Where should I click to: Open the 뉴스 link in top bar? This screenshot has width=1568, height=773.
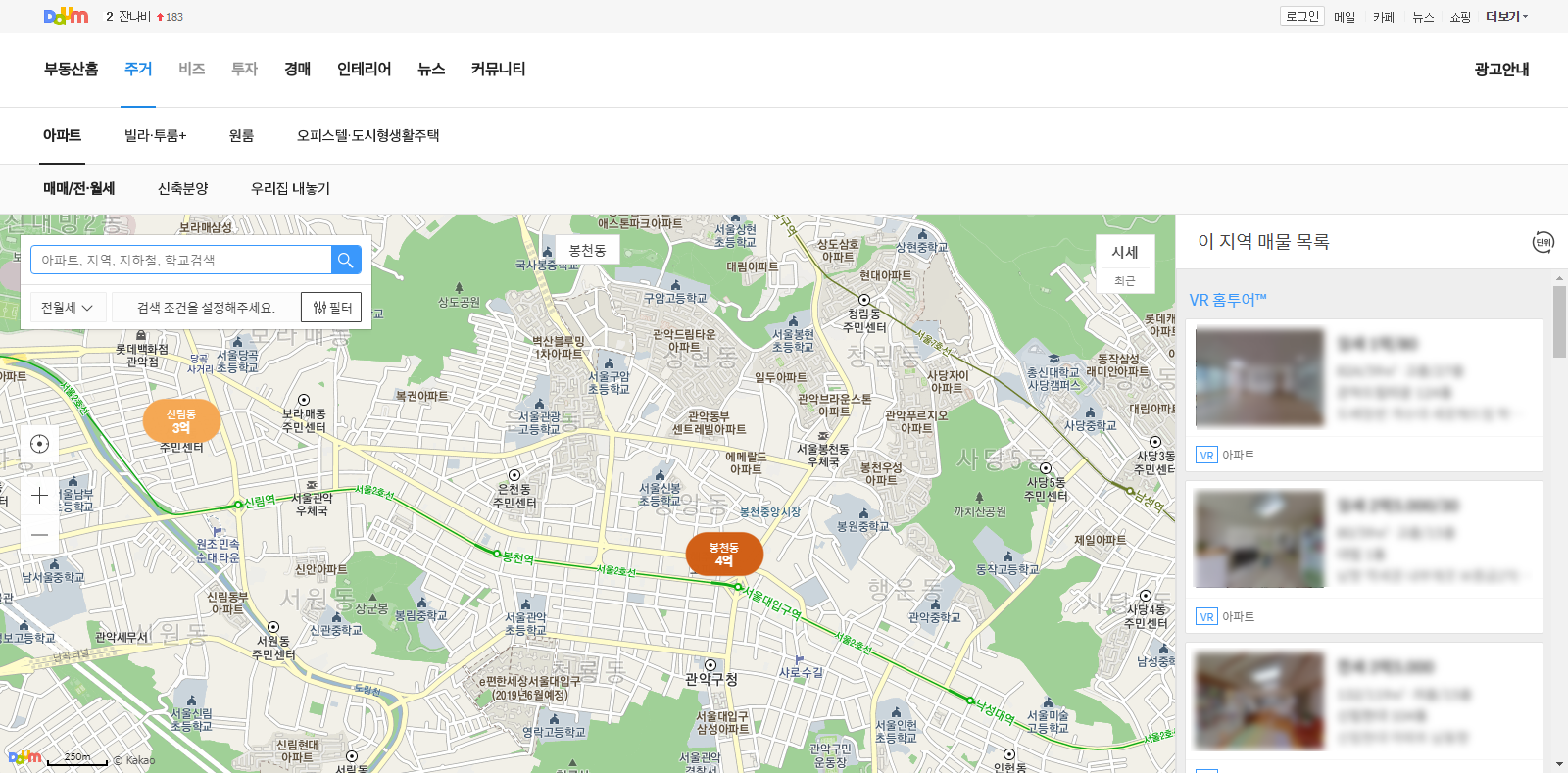[x=1423, y=17]
